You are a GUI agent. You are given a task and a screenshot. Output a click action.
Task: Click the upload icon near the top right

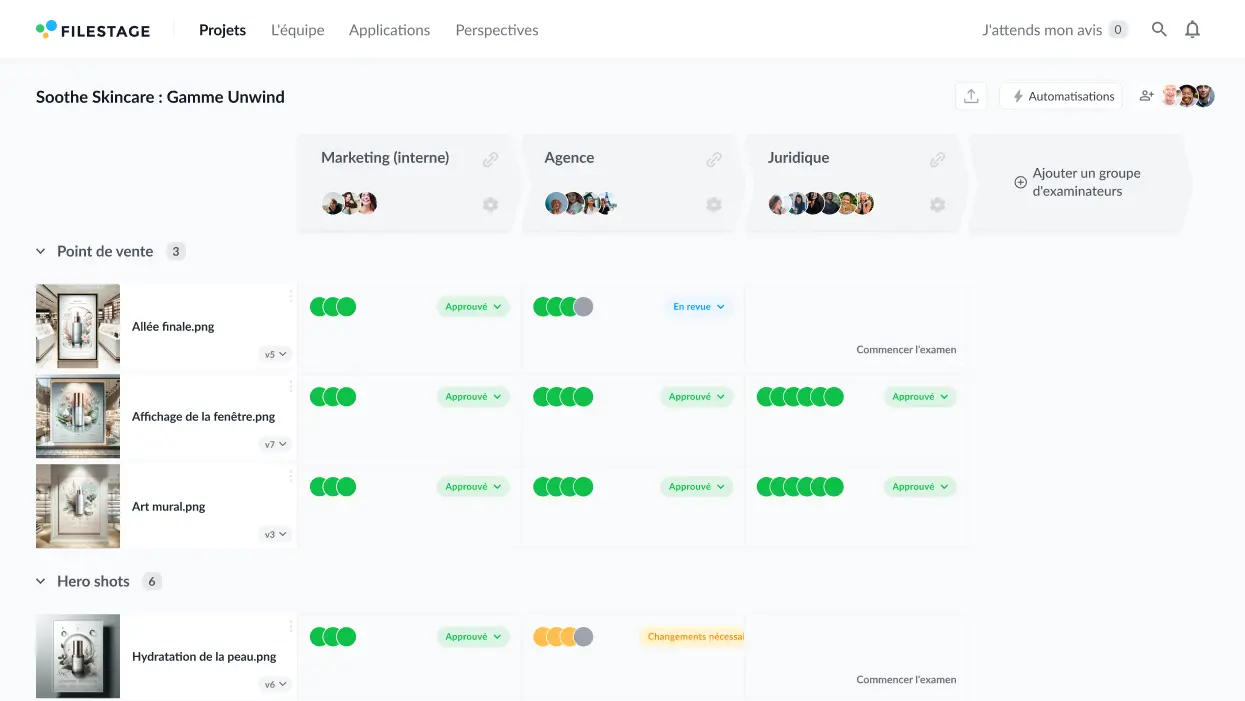coord(971,95)
